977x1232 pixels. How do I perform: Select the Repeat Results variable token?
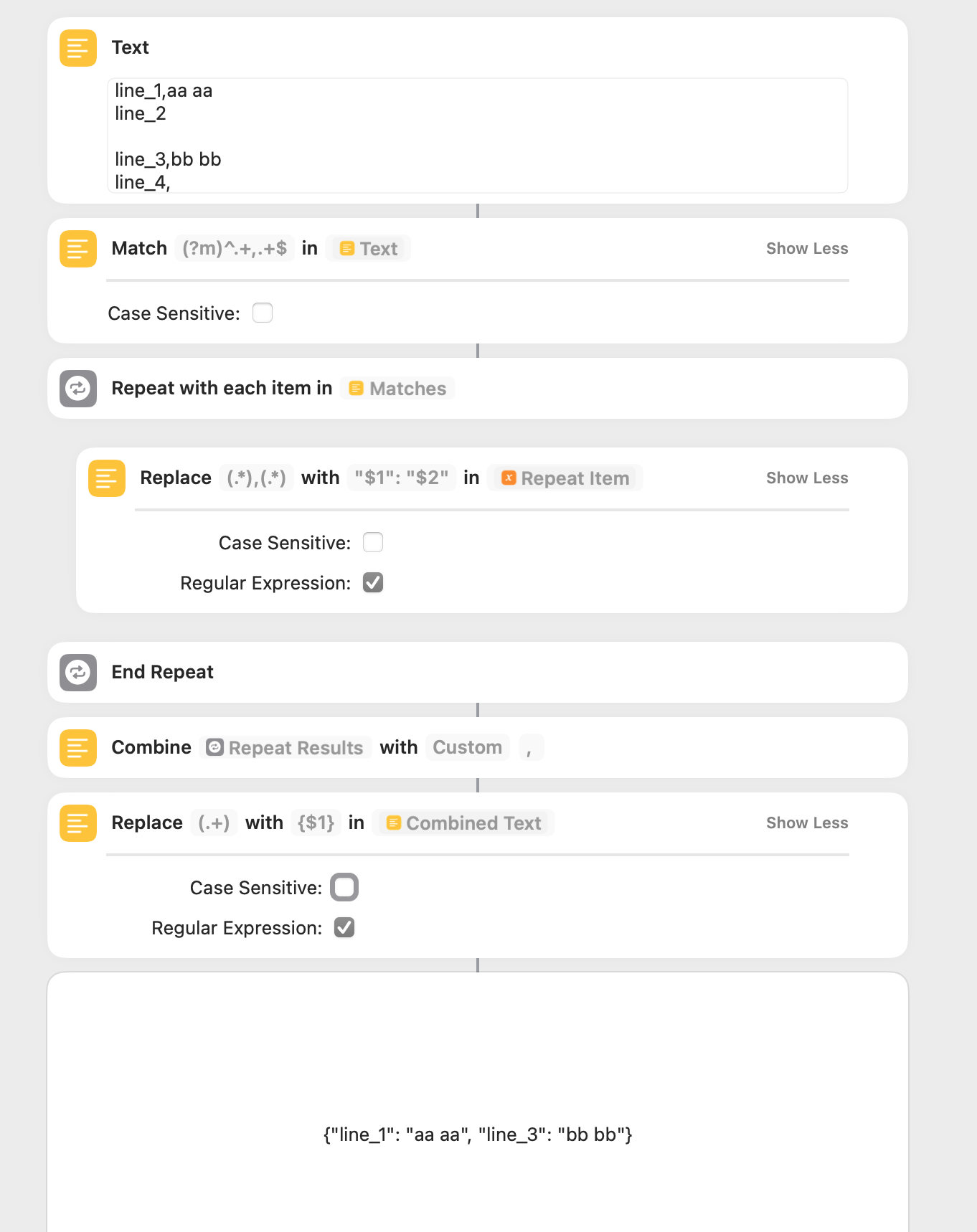coord(285,748)
